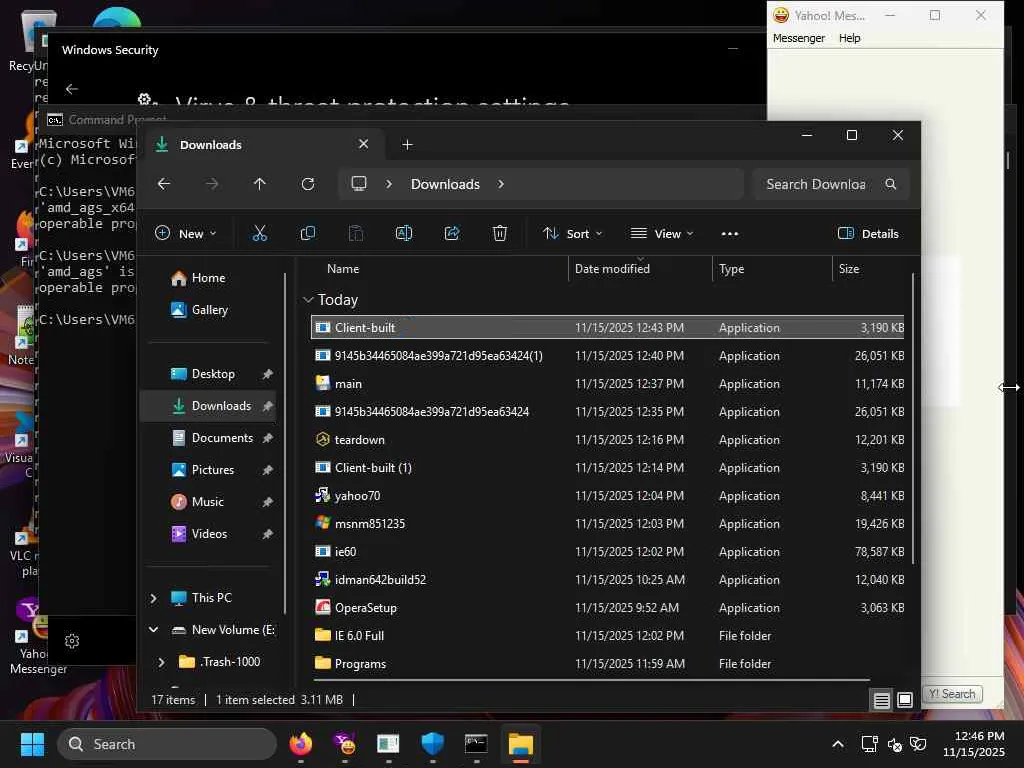The width and height of the screenshot is (1024, 768).
Task: Click the taskbar Search box
Action: click(167, 744)
